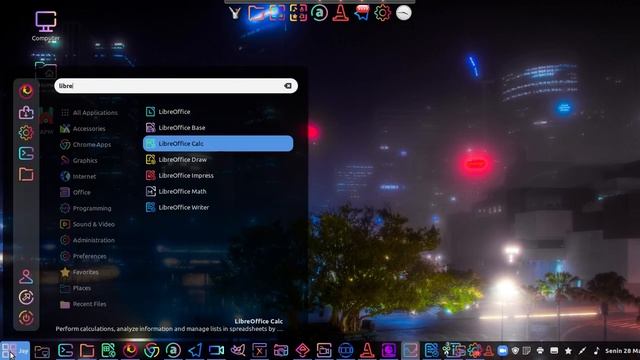Launch LibreOffice Base from the results
640x360 pixels.
(218, 127)
